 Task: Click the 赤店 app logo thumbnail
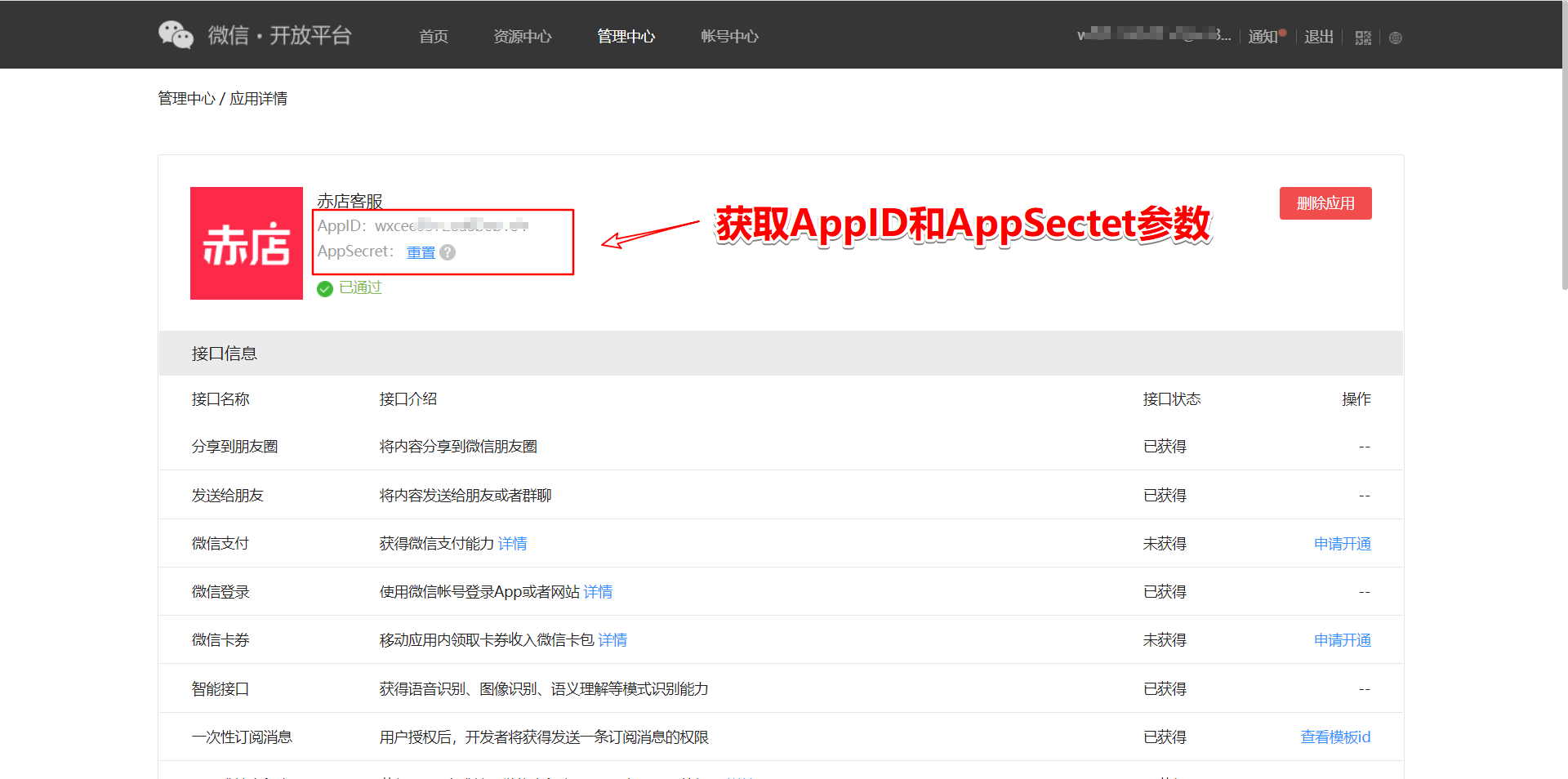click(x=247, y=243)
